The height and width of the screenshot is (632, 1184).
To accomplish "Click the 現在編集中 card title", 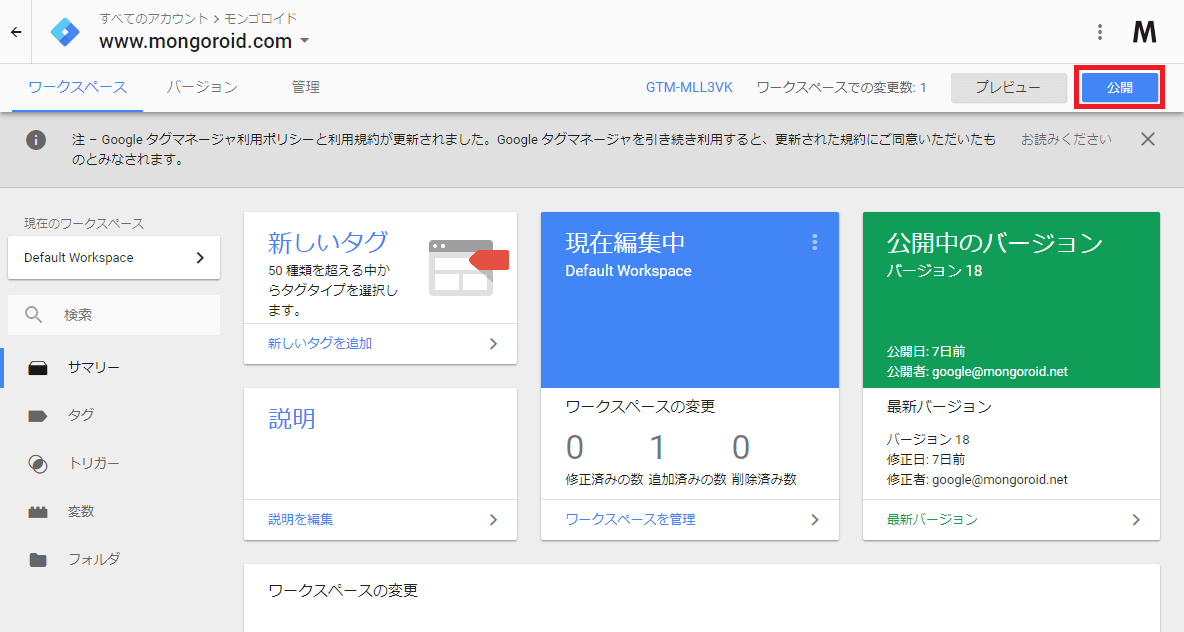I will [625, 242].
